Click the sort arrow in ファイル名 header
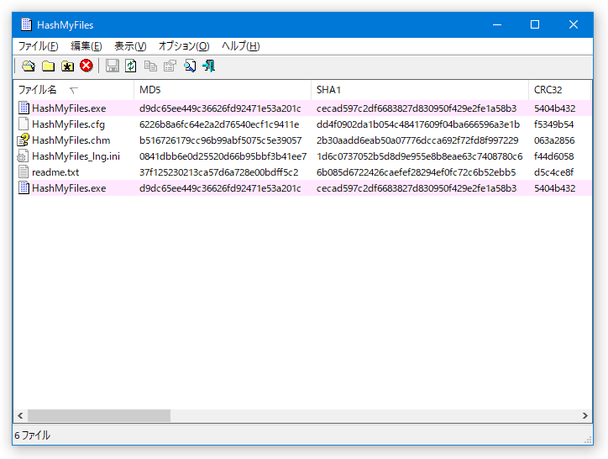Viewport: 608px width, 459px height. (x=74, y=91)
